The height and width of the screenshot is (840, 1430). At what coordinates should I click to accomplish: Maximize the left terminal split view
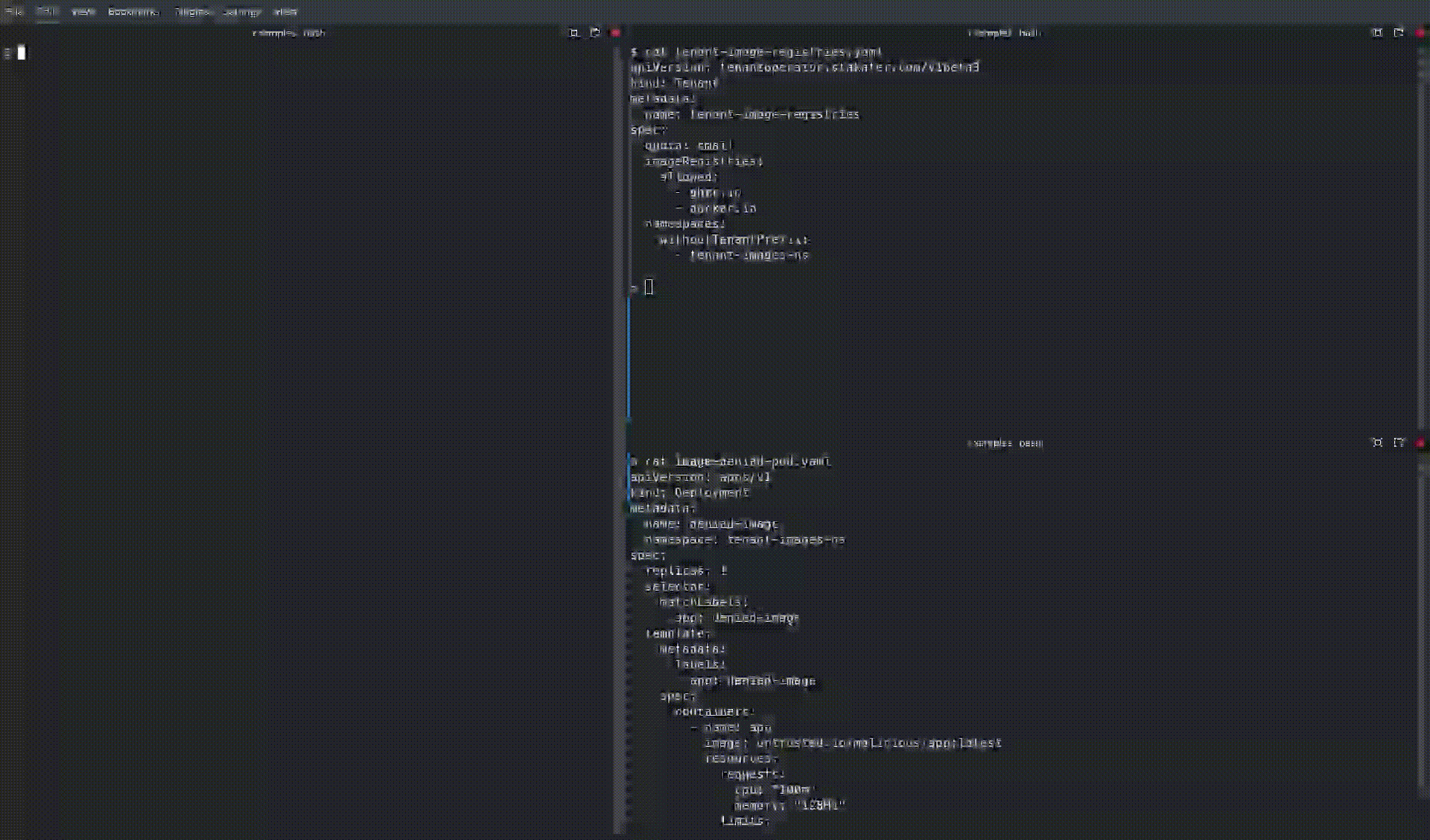(573, 33)
